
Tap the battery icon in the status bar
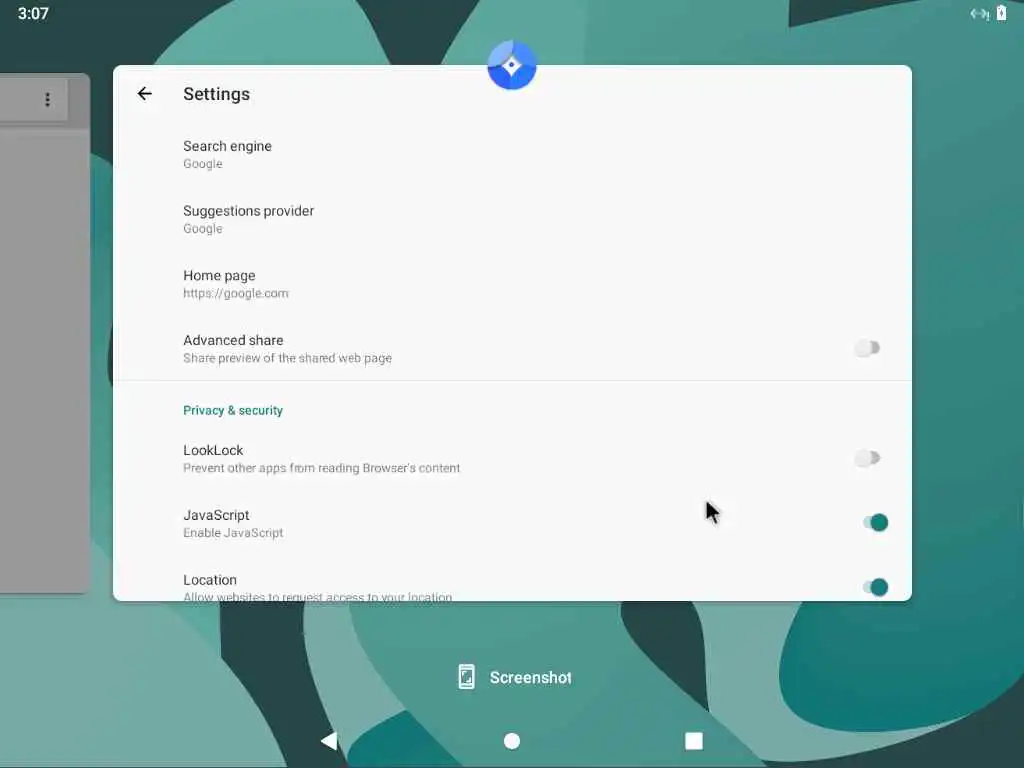(x=1001, y=13)
